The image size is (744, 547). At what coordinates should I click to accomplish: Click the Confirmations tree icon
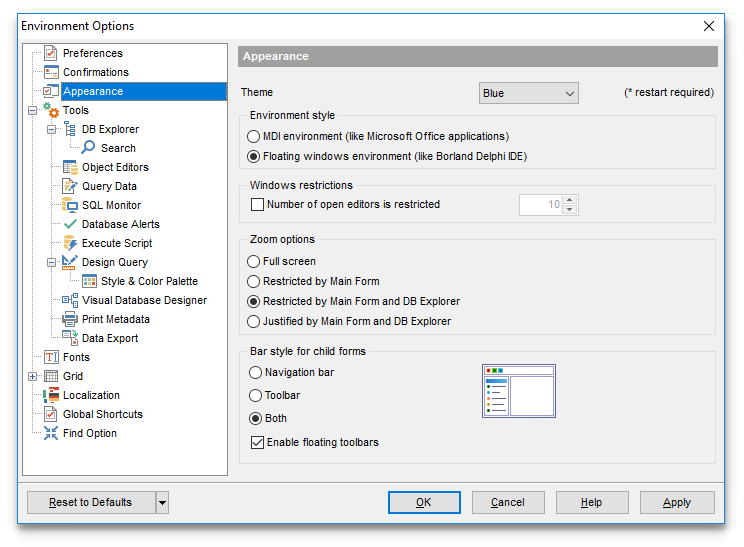click(x=51, y=72)
